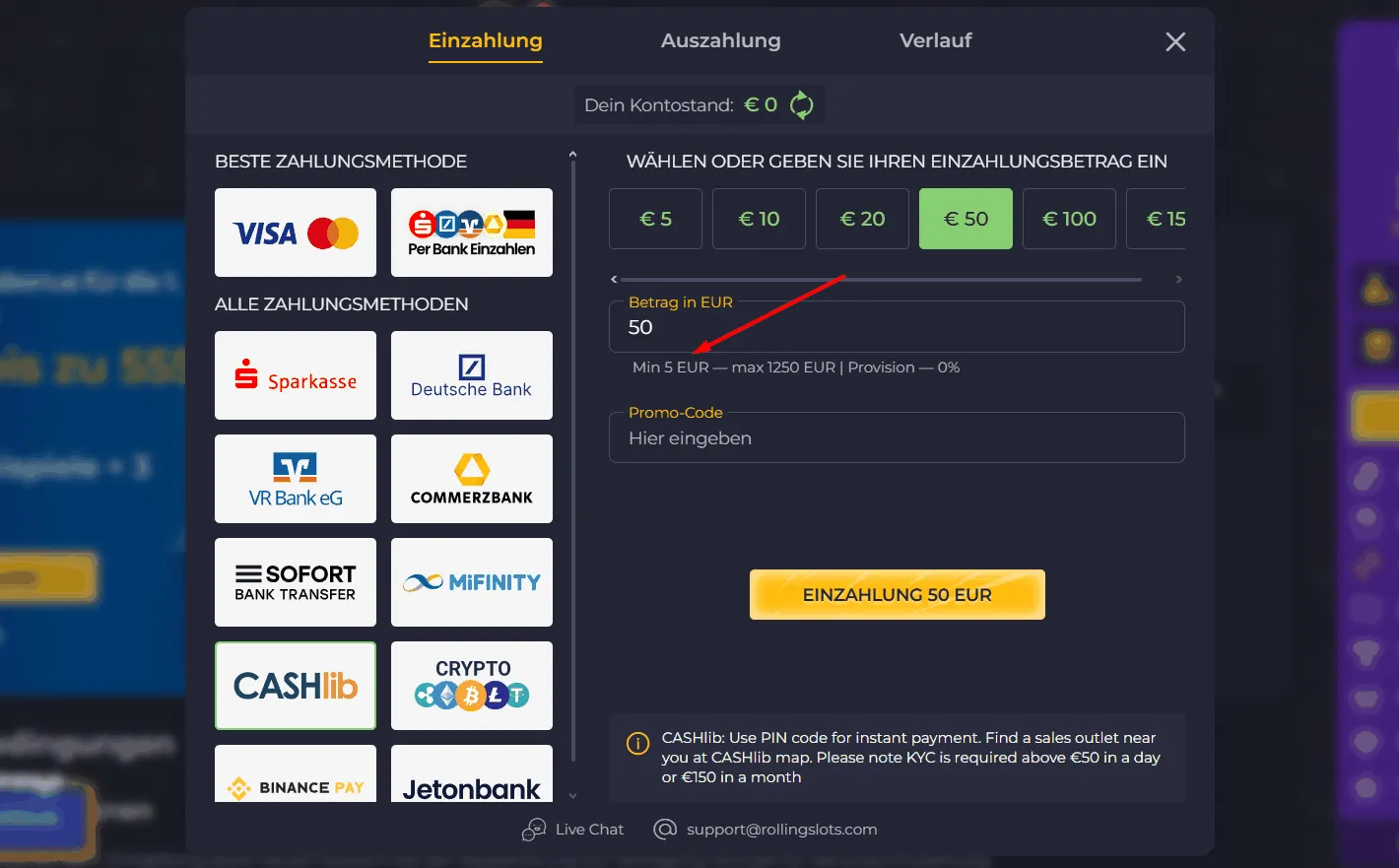Screen dimensions: 1399x868
Task: Pick Sofort Bank Transfer method
Action: pyautogui.click(x=296, y=582)
